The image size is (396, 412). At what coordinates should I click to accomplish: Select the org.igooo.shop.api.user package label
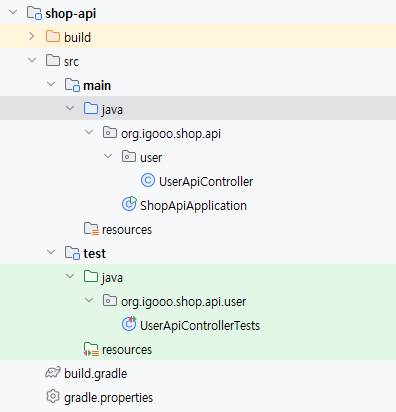pyautogui.click(x=183, y=302)
